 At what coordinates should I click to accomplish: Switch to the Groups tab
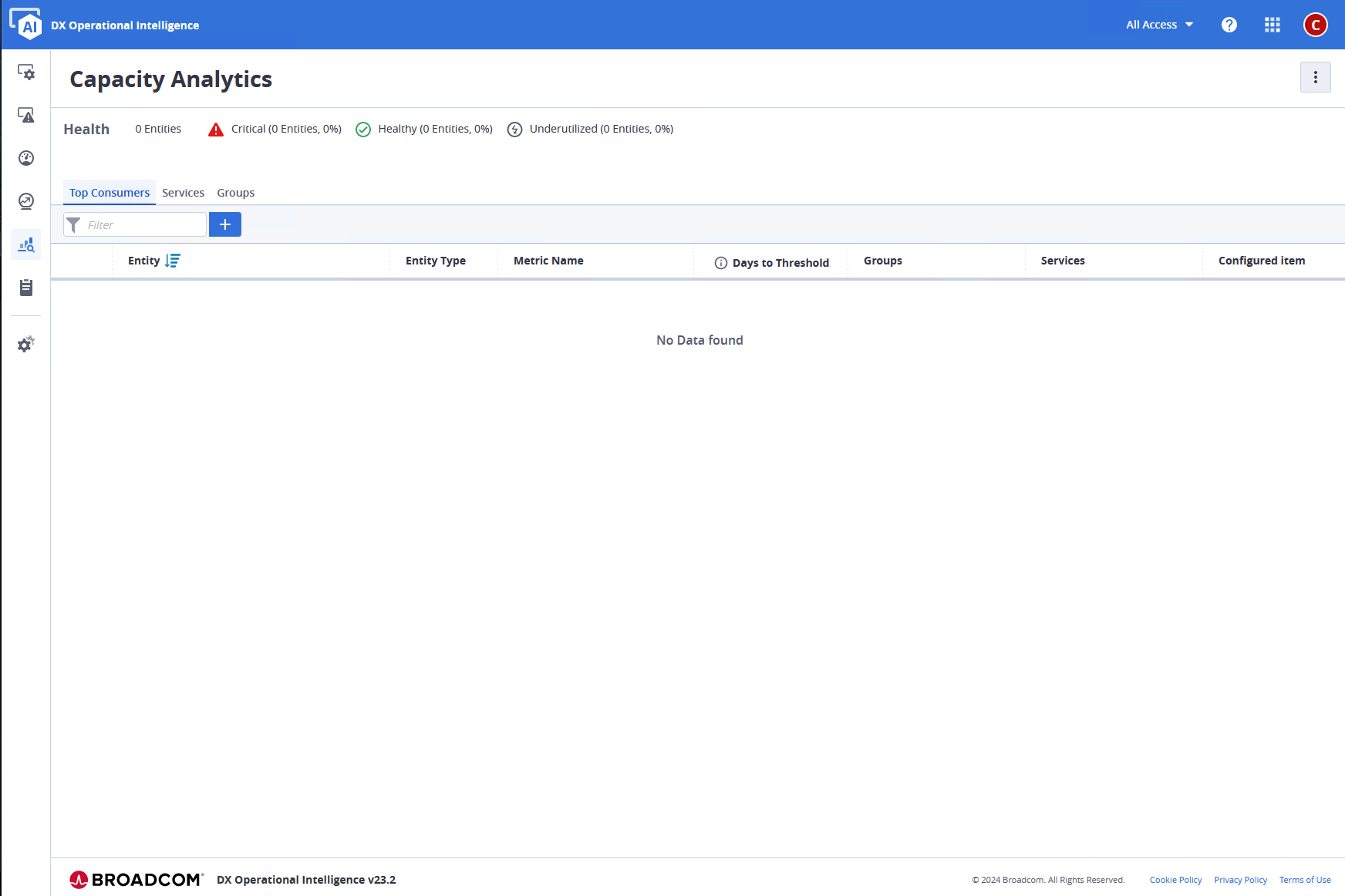click(x=235, y=193)
